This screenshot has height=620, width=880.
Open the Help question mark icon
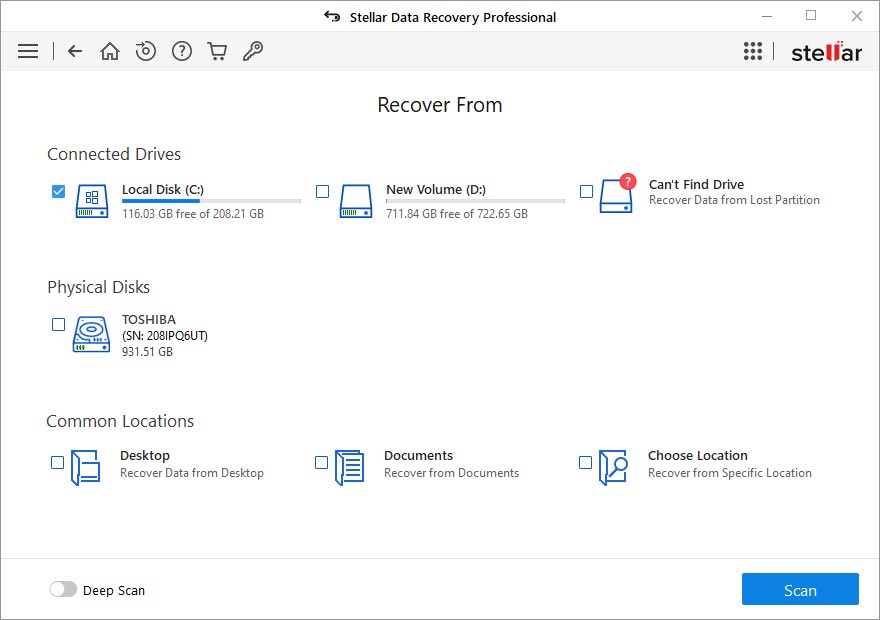pyautogui.click(x=182, y=51)
